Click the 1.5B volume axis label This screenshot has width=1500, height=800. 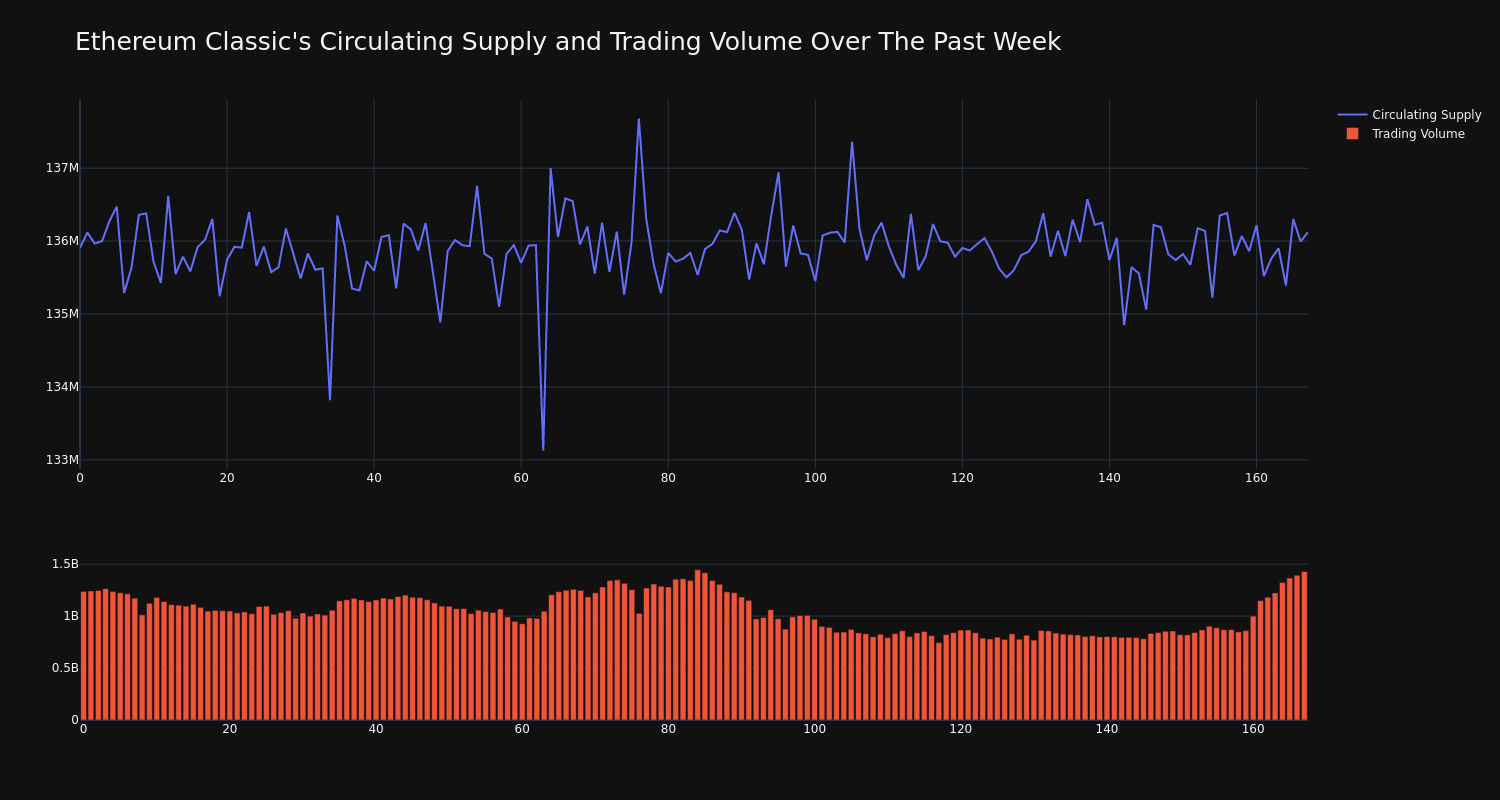click(x=65, y=564)
